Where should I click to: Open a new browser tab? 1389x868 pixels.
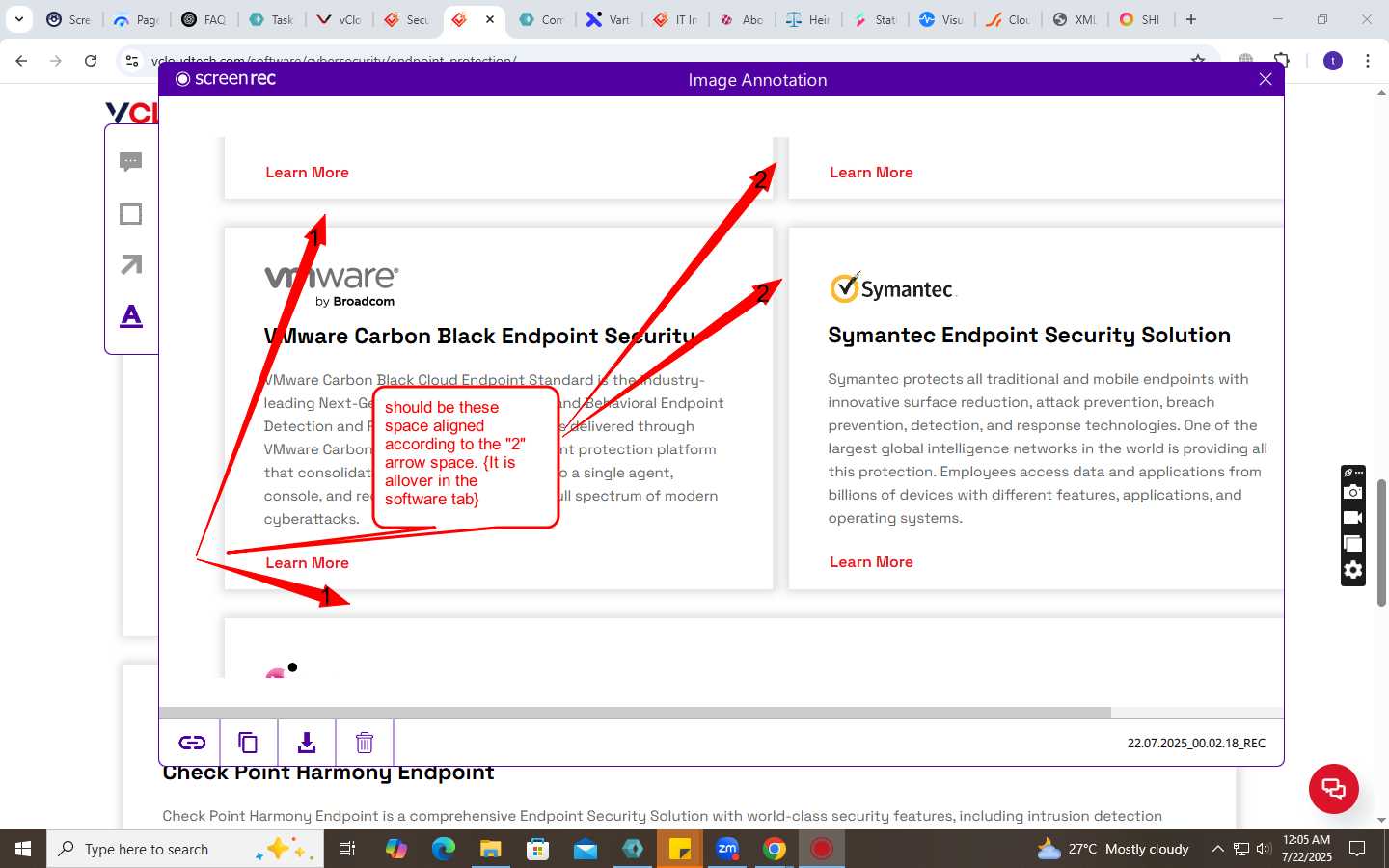[x=1191, y=19]
